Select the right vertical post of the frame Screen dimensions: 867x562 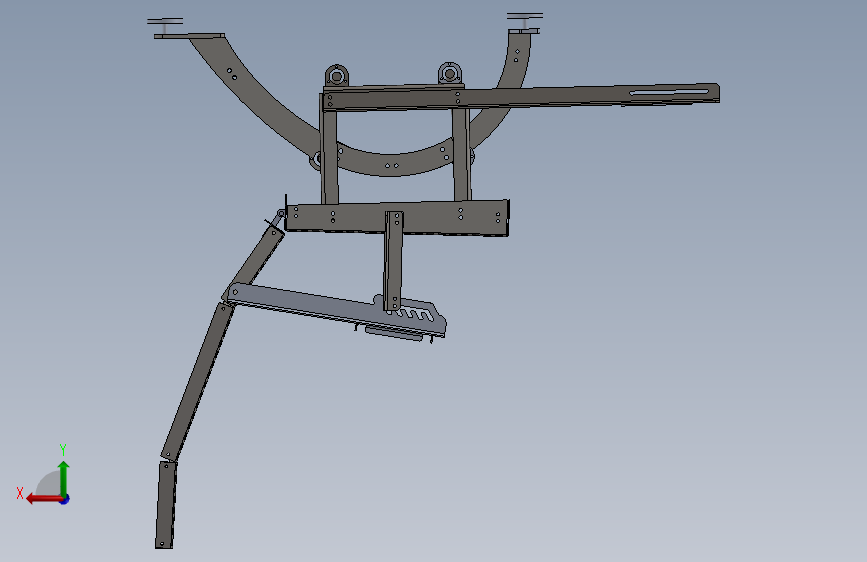click(x=461, y=154)
